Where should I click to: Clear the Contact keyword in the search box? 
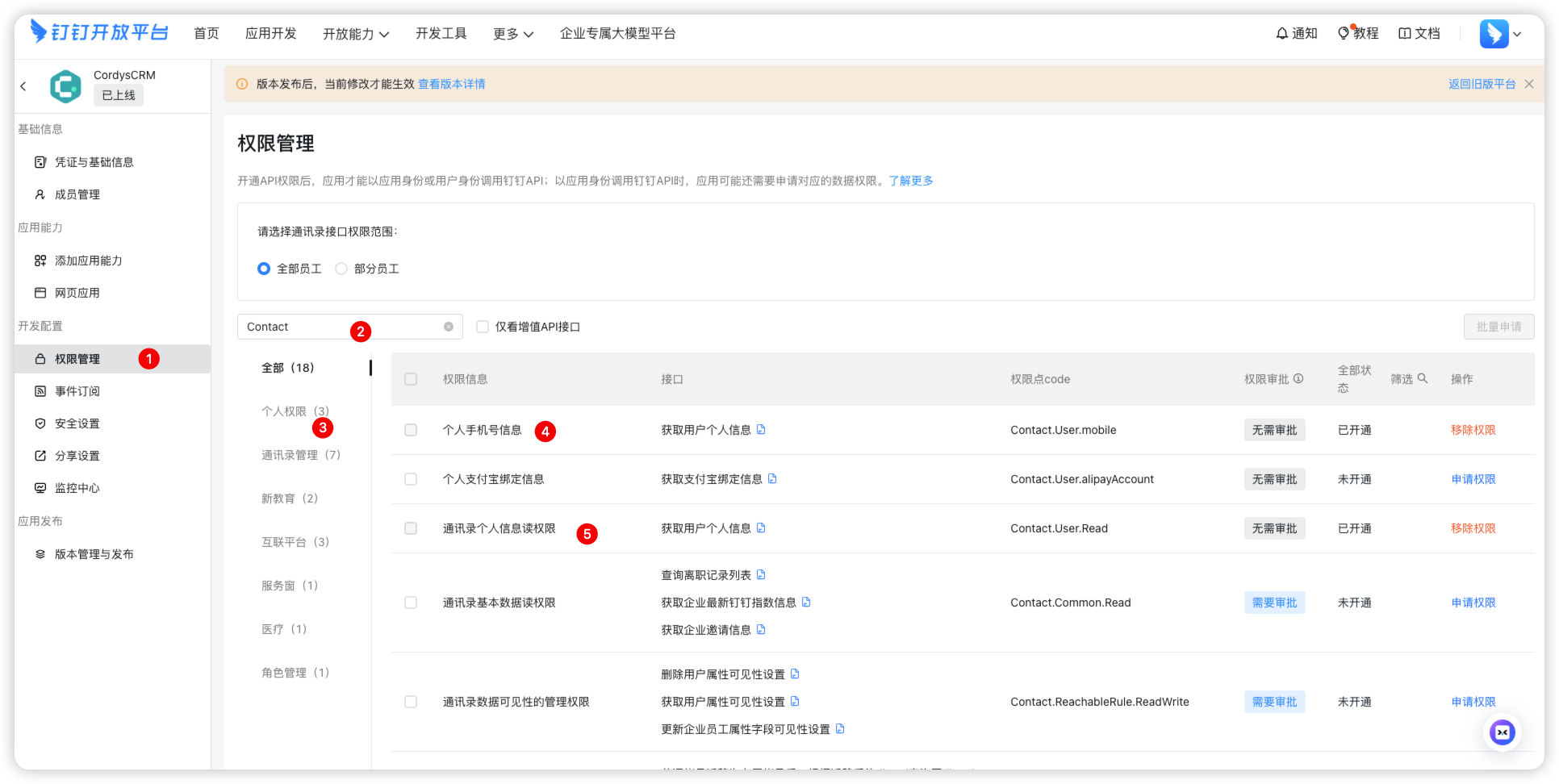pyautogui.click(x=449, y=326)
